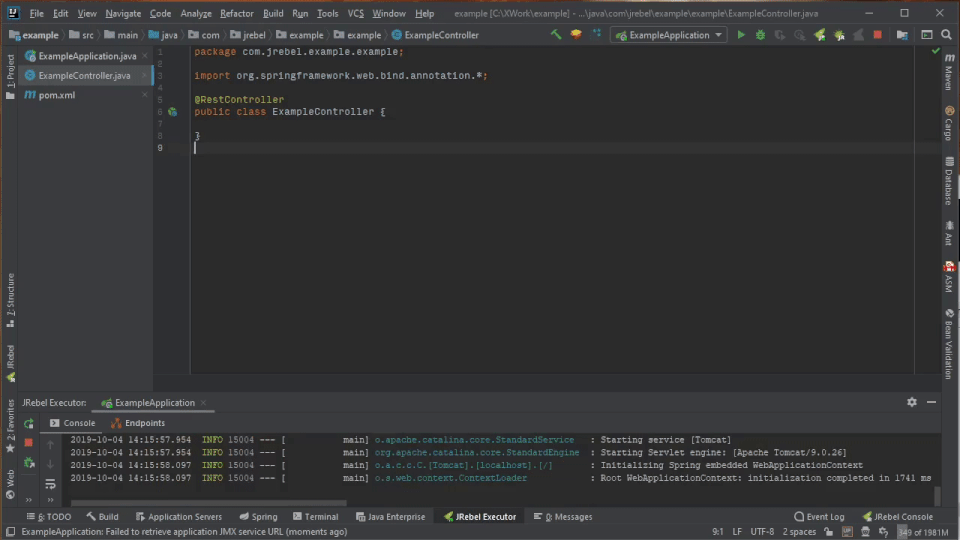The image size is (960, 540).
Task: Toggle the Favorites tool window
Action: [x=10, y=426]
